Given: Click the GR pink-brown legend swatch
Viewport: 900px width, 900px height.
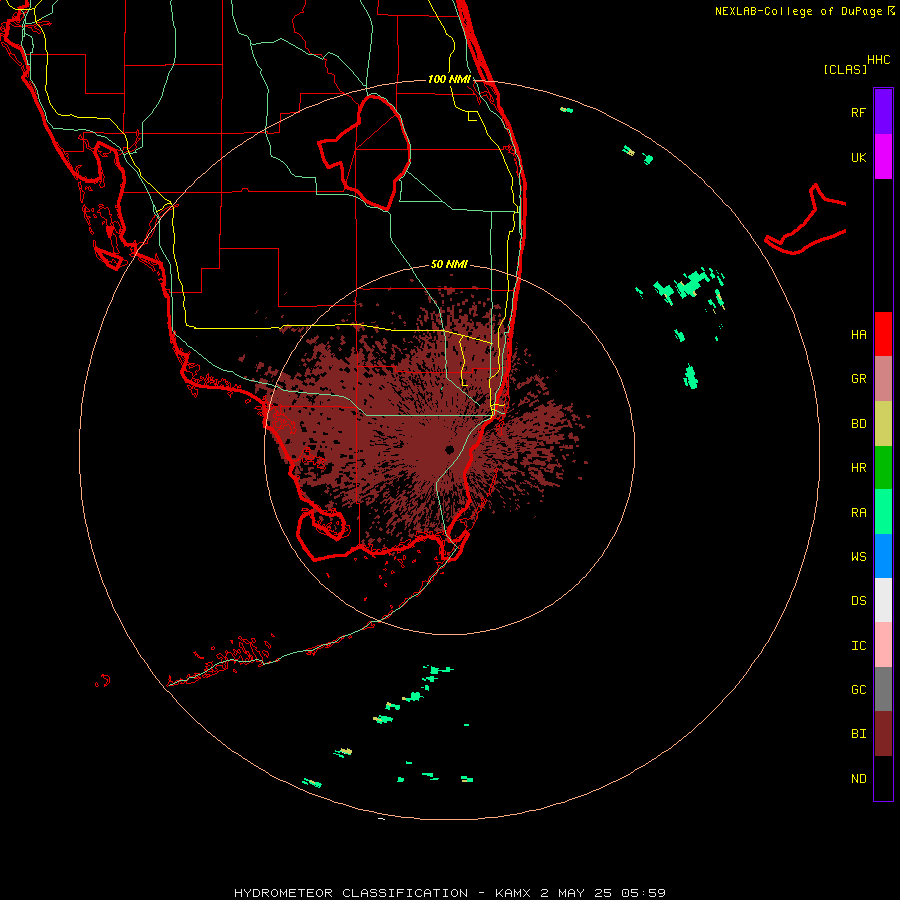Looking at the screenshot, I should (883, 379).
